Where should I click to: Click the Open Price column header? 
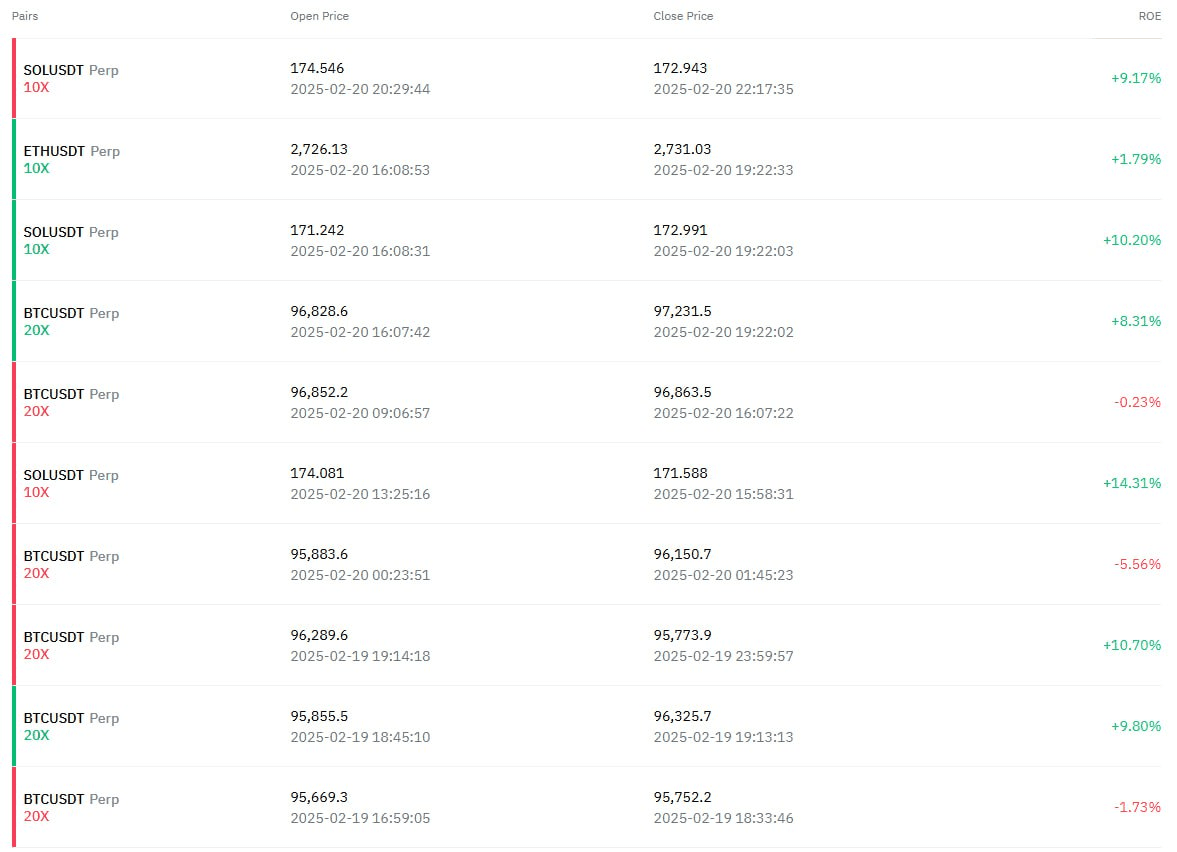pos(319,16)
